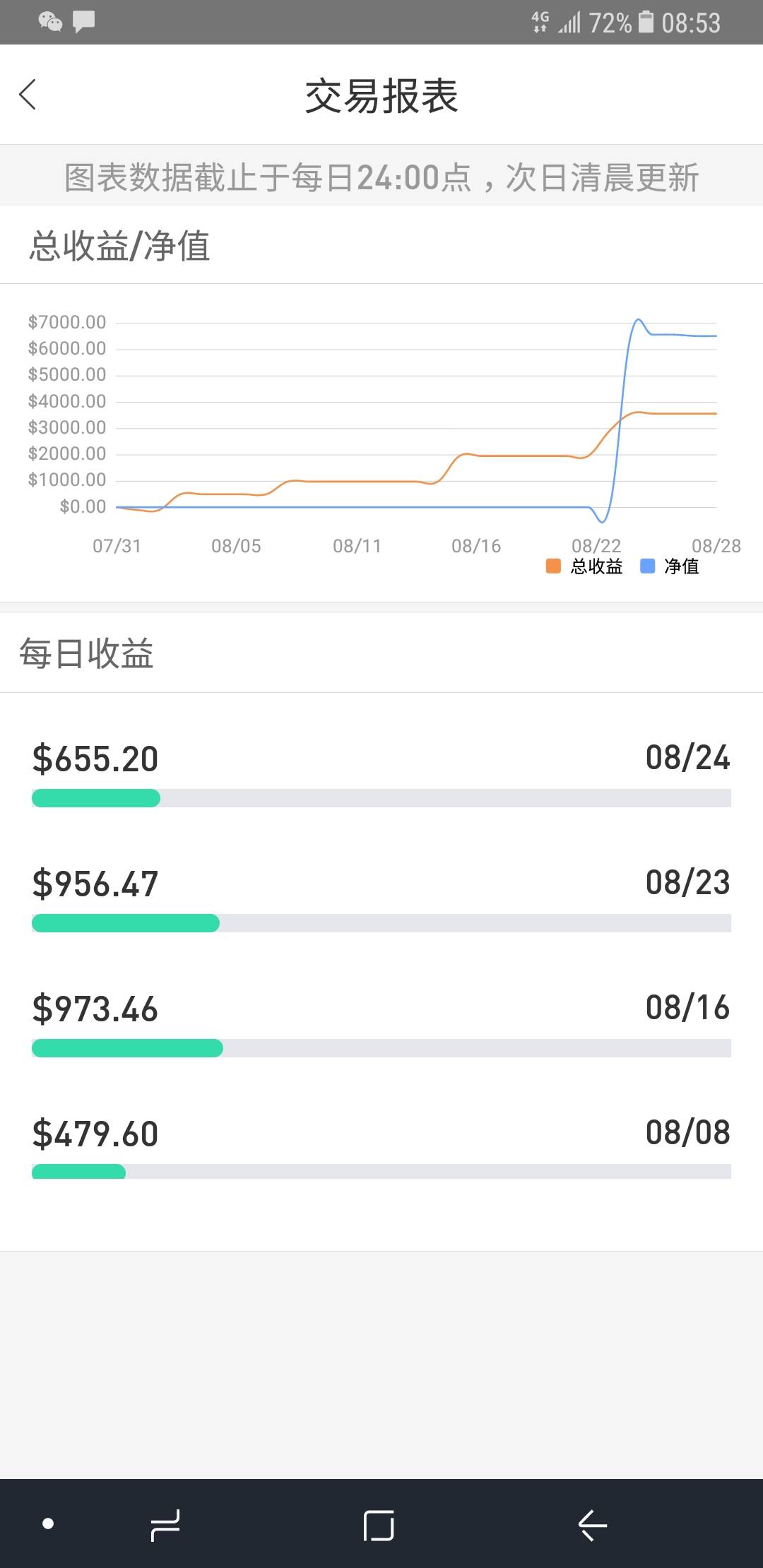Tap the 08/05 chart axis label
This screenshot has width=763, height=1568.
click(236, 546)
